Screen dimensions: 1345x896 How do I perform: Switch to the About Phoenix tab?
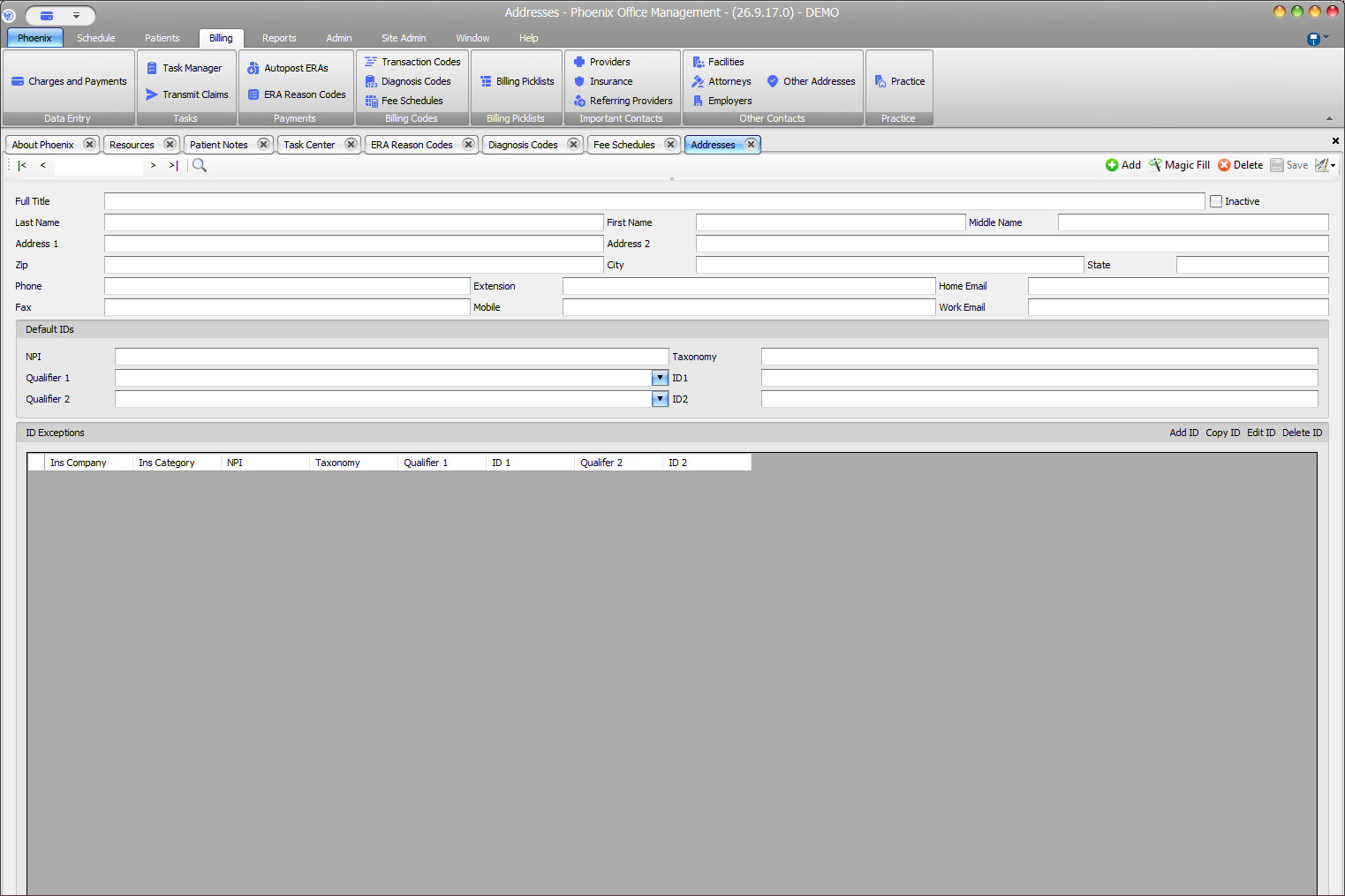pyautogui.click(x=43, y=145)
